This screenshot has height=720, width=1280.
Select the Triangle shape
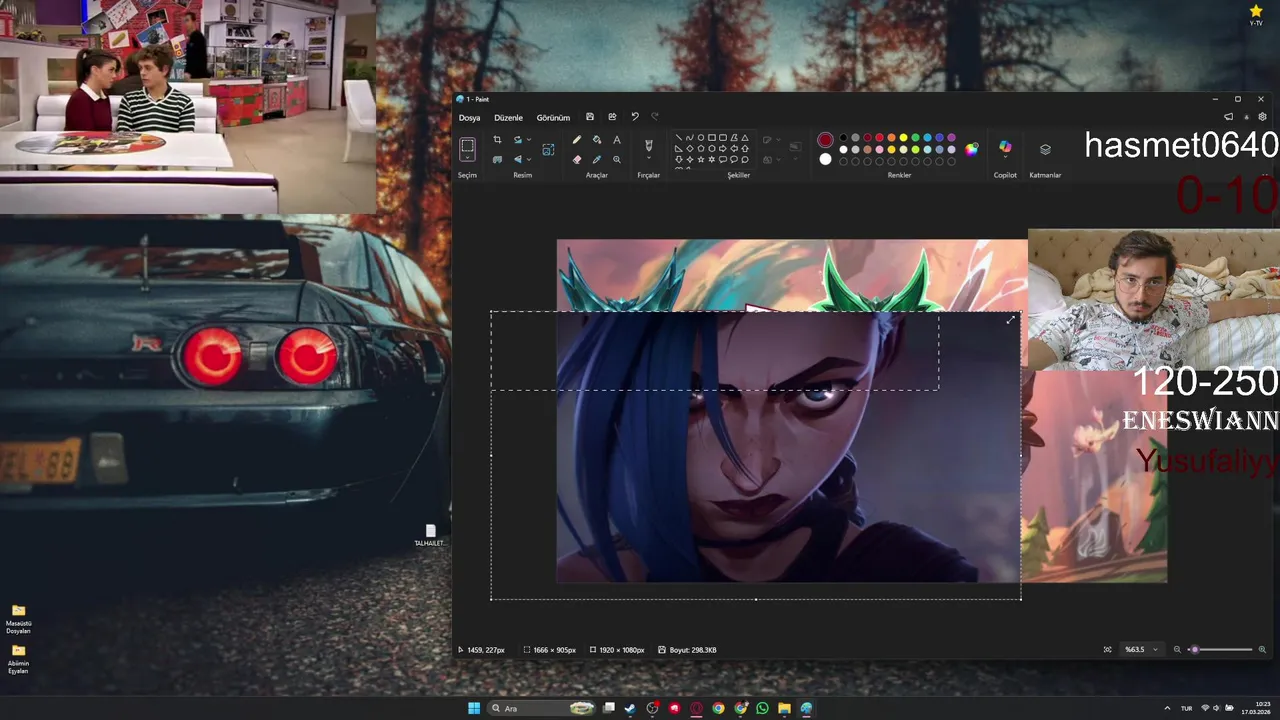(744, 138)
